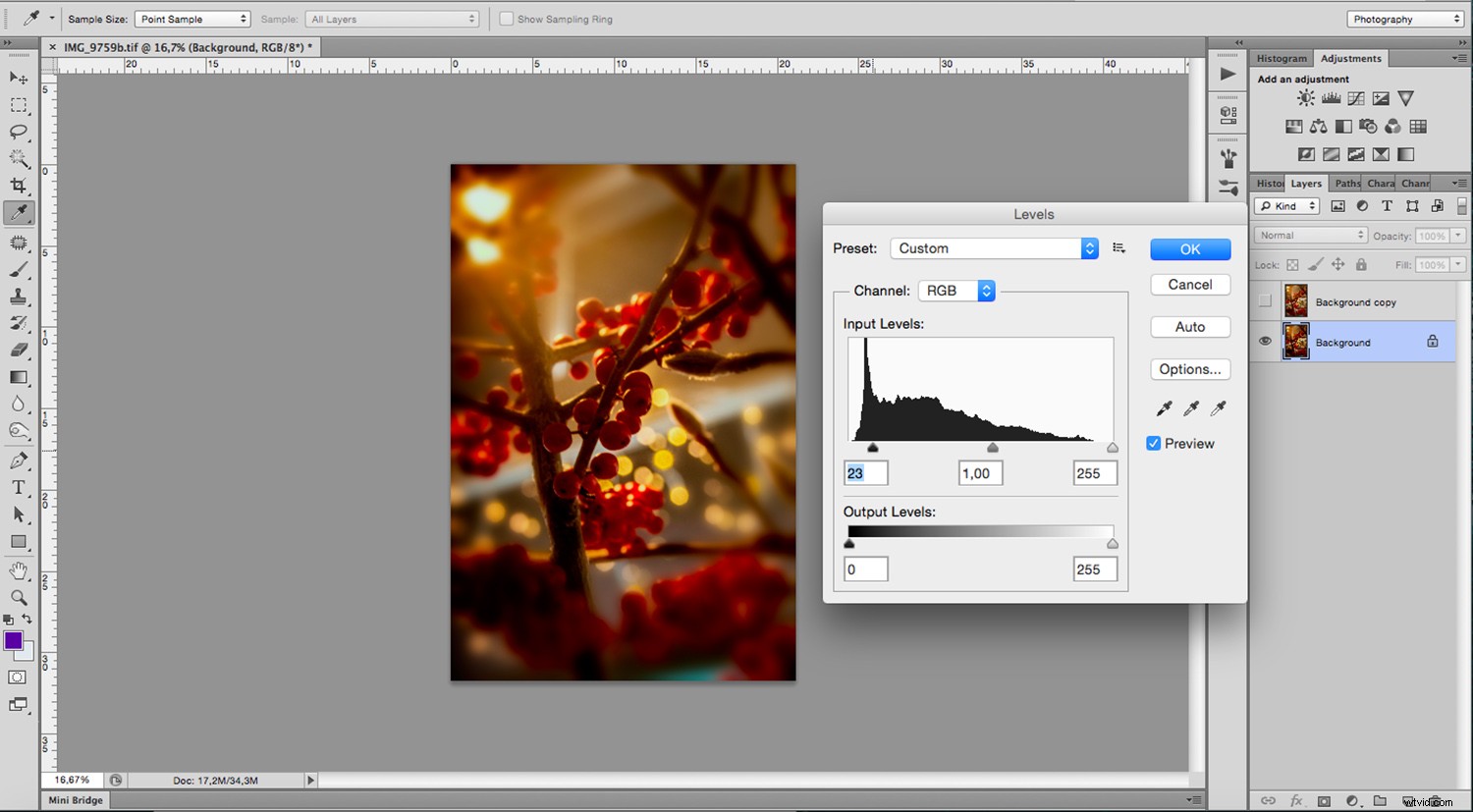Click the purple foreground color swatch

(13, 641)
